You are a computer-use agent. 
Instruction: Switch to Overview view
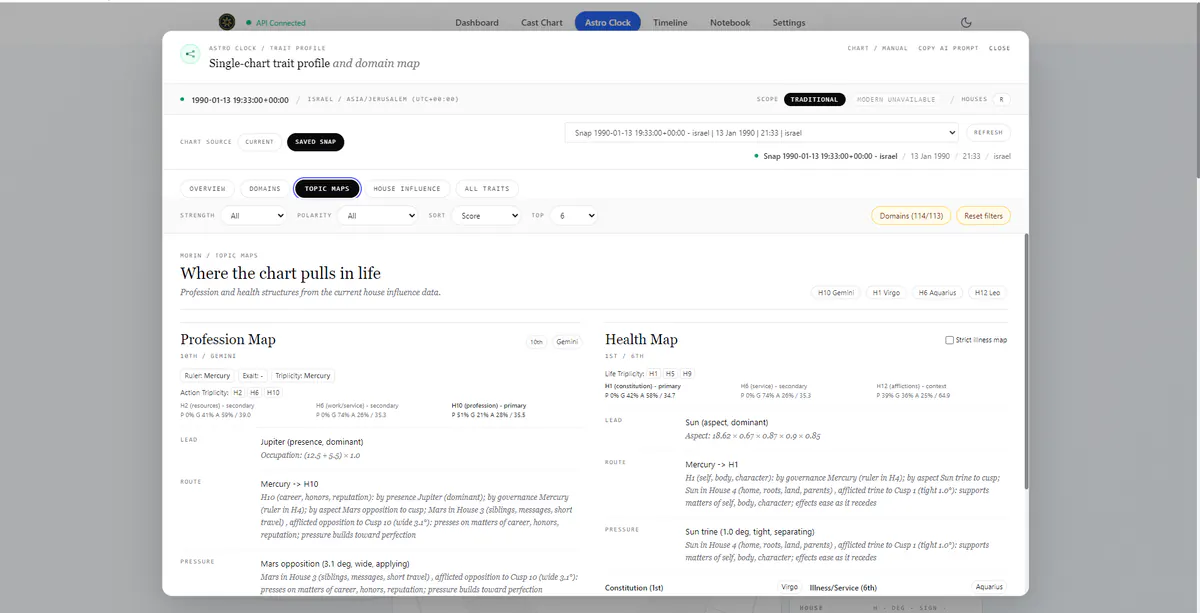point(208,188)
